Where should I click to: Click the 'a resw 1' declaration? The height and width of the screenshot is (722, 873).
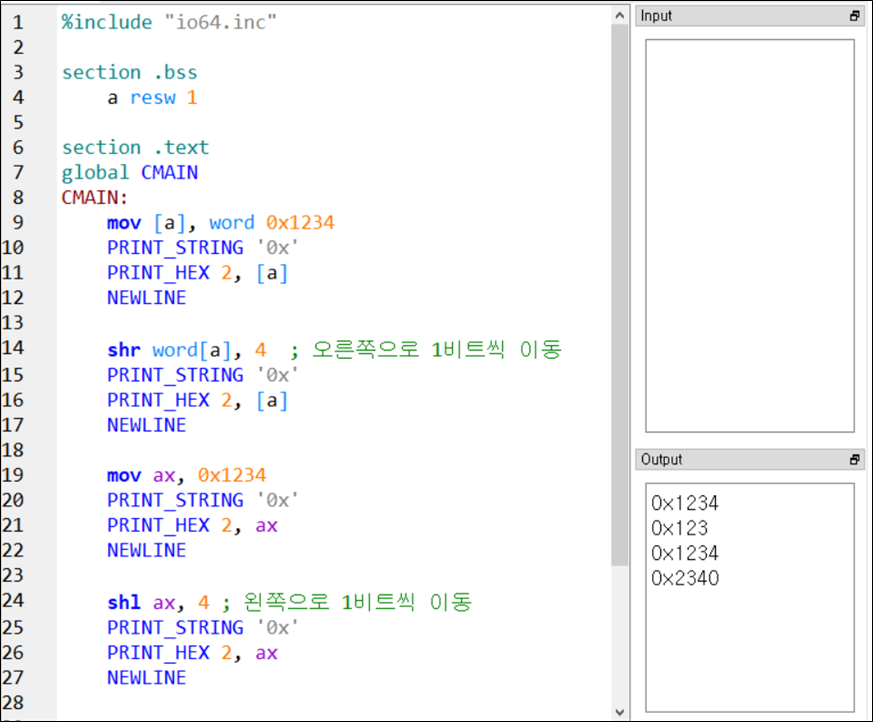[152, 98]
